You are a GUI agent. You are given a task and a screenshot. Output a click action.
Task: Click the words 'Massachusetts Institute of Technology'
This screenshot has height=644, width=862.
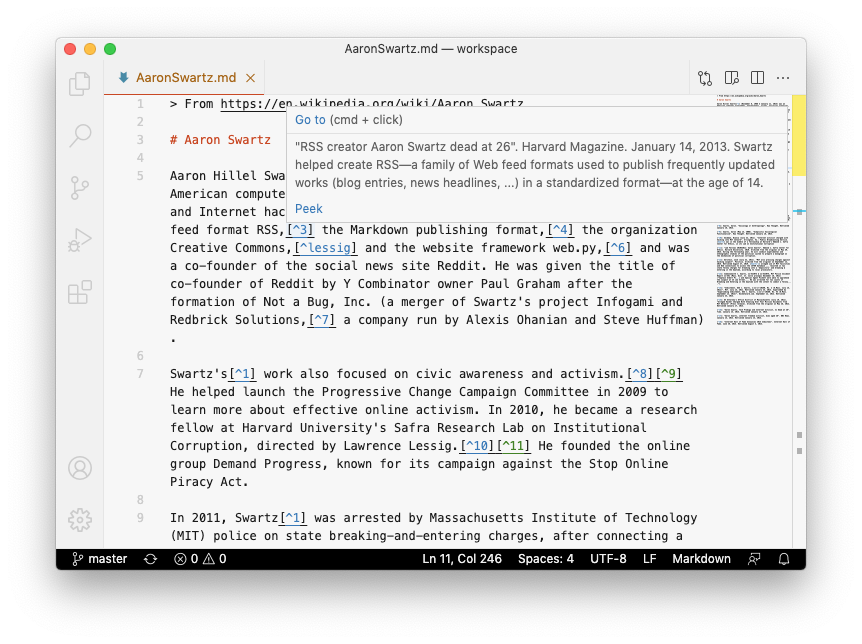(563, 518)
